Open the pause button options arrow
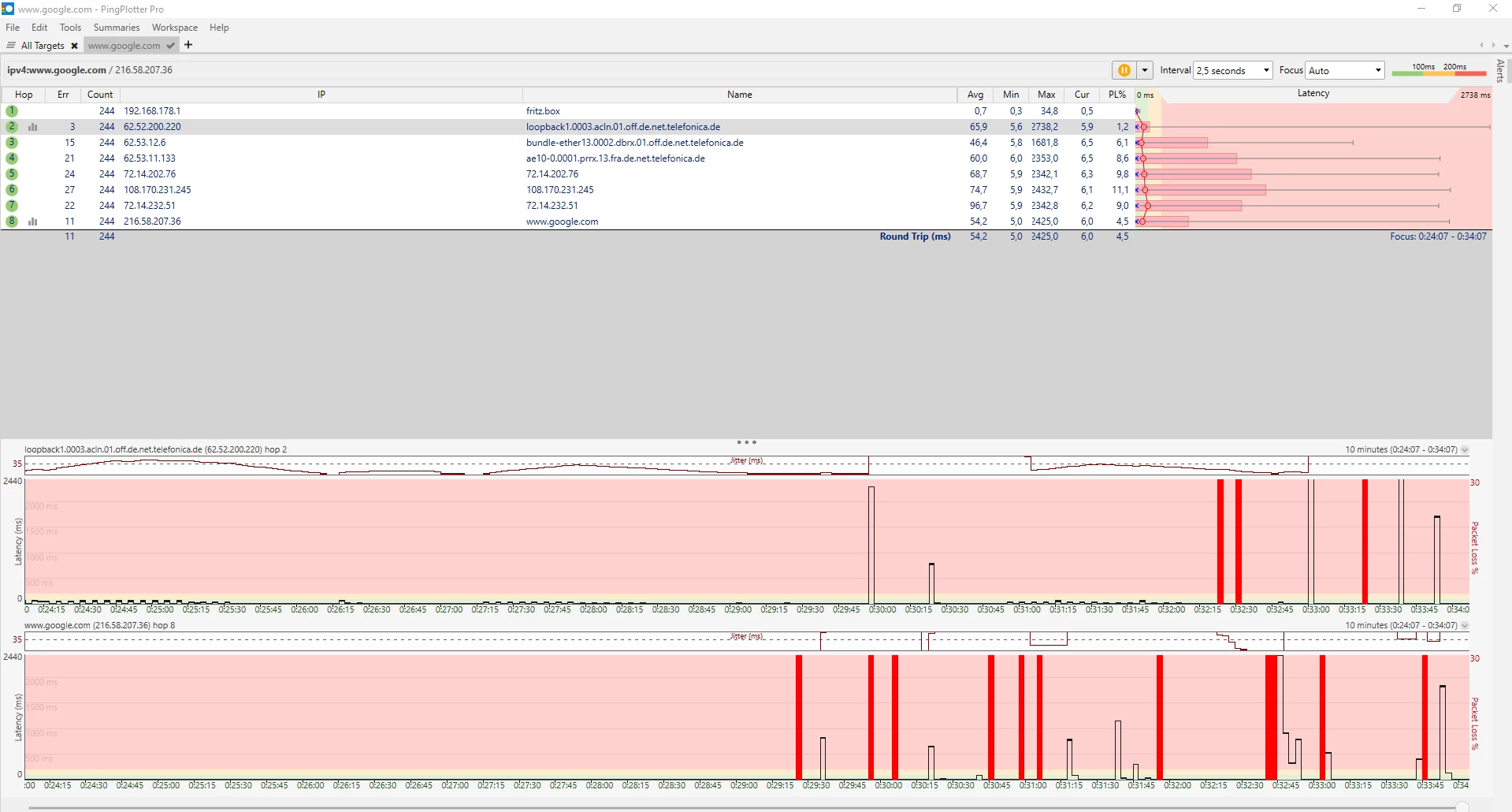This screenshot has width=1512, height=812. tap(1145, 70)
